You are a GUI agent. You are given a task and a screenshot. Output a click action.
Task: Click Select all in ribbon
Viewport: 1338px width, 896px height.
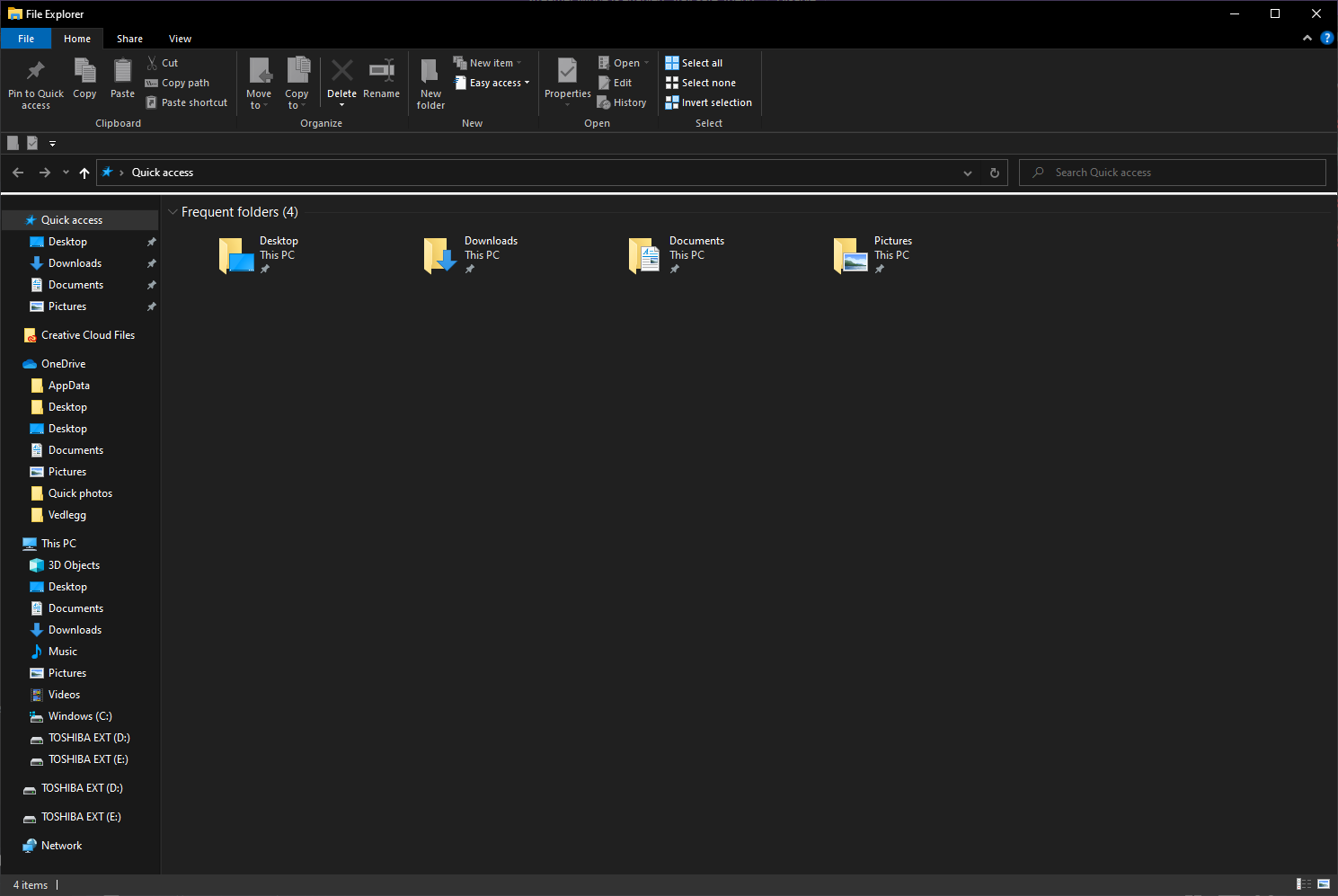coord(694,63)
